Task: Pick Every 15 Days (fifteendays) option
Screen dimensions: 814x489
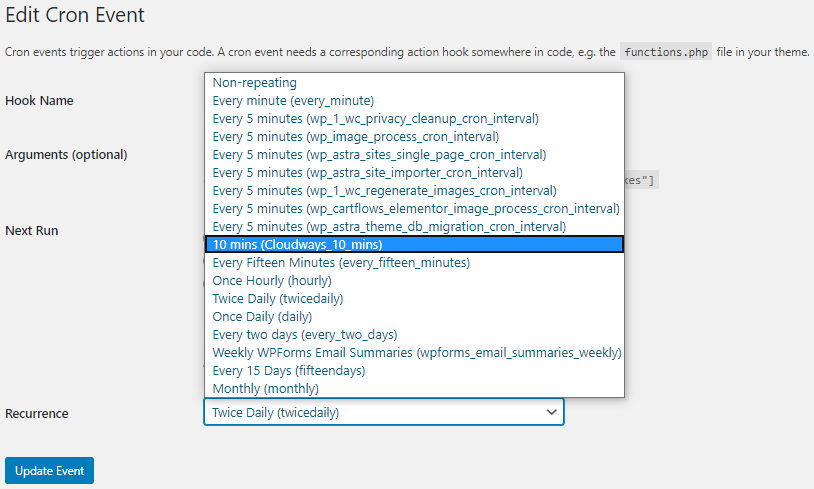Action: pos(287,371)
